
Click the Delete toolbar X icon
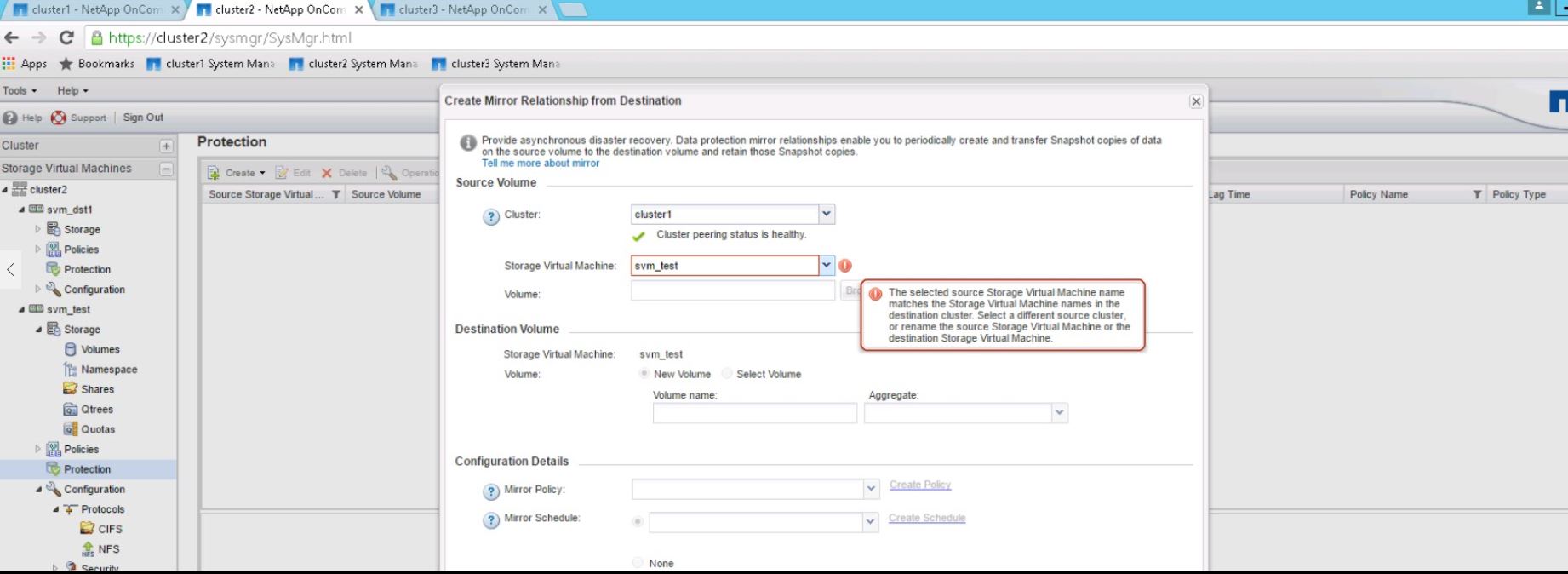[327, 173]
